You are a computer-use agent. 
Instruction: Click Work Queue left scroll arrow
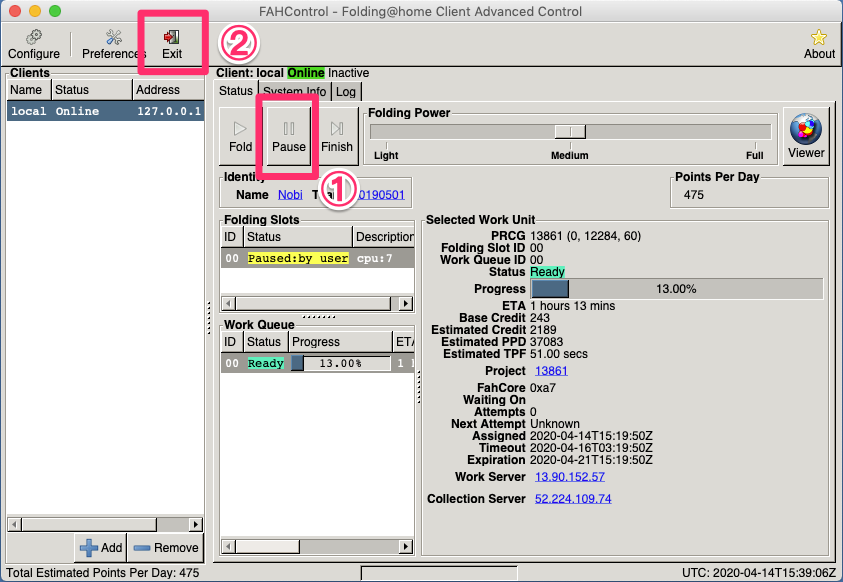click(x=228, y=547)
